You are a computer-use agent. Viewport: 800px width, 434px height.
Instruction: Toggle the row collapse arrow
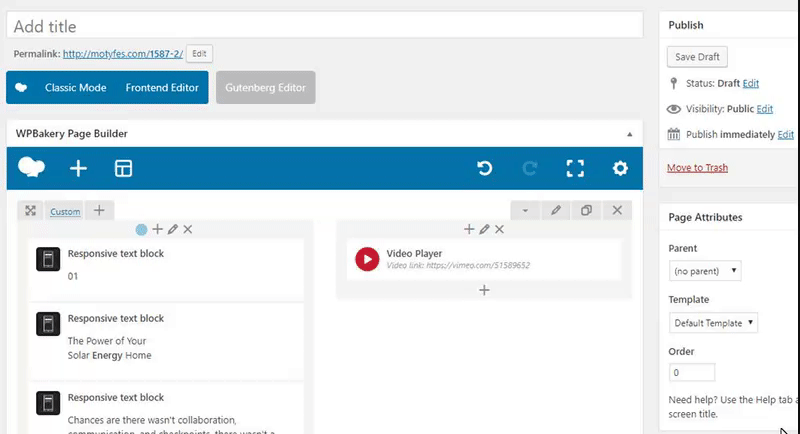[x=525, y=210]
